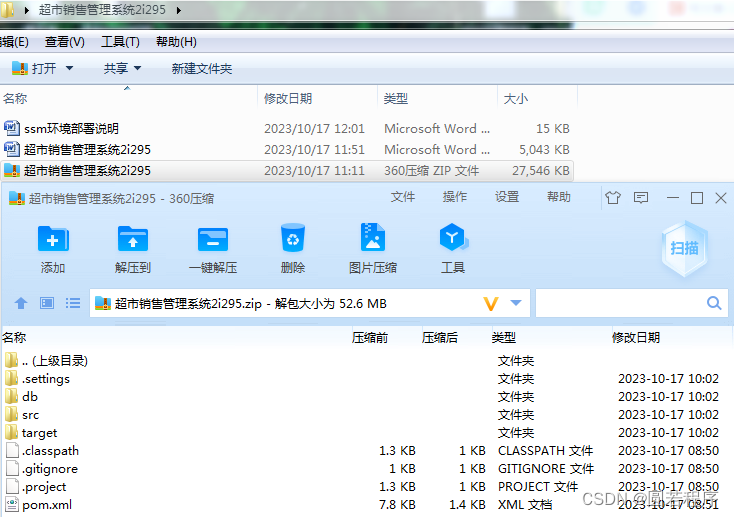Open the 查看(V) menu in Explorer
734x517 pixels.
pyautogui.click(x=65, y=42)
